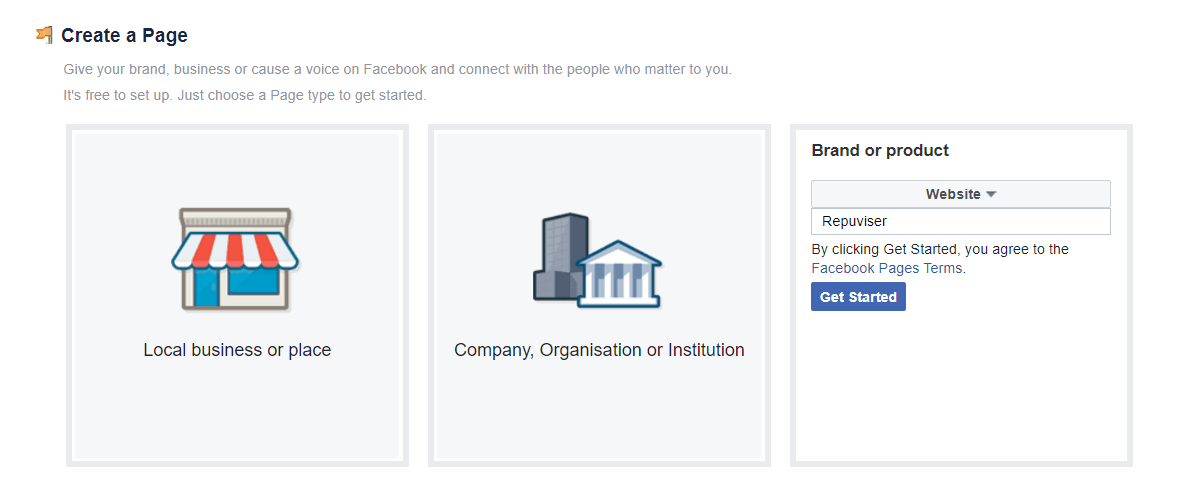Select the Brand or product heading
This screenshot has height=481, width=1188.
click(x=880, y=151)
